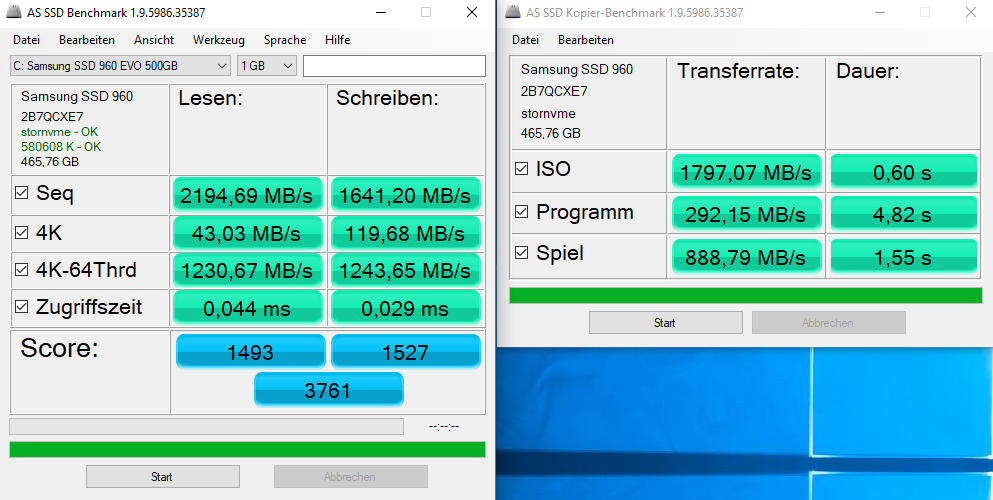This screenshot has height=500, width=993.
Task: Toggle the 4K-64Thrd test checkbox
Action: tap(22, 270)
